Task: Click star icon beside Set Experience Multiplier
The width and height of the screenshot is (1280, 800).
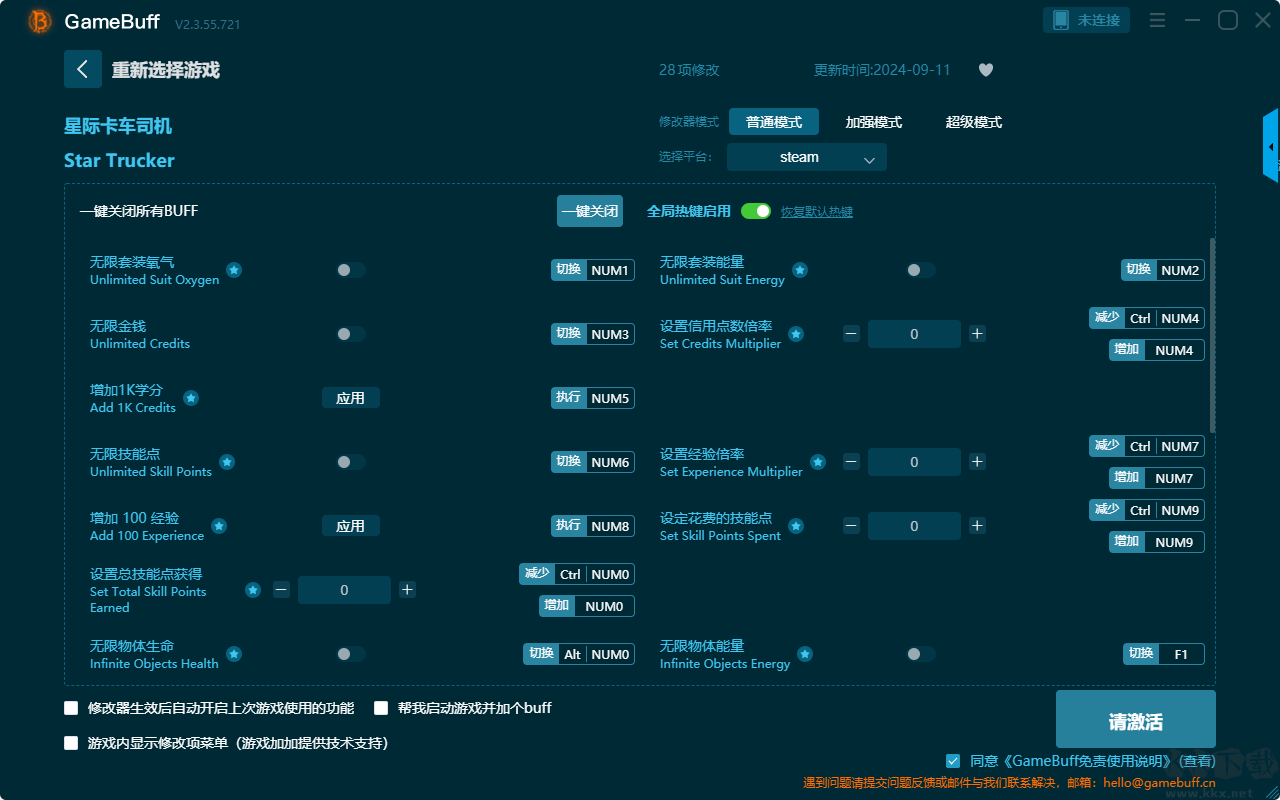Action: [x=818, y=462]
